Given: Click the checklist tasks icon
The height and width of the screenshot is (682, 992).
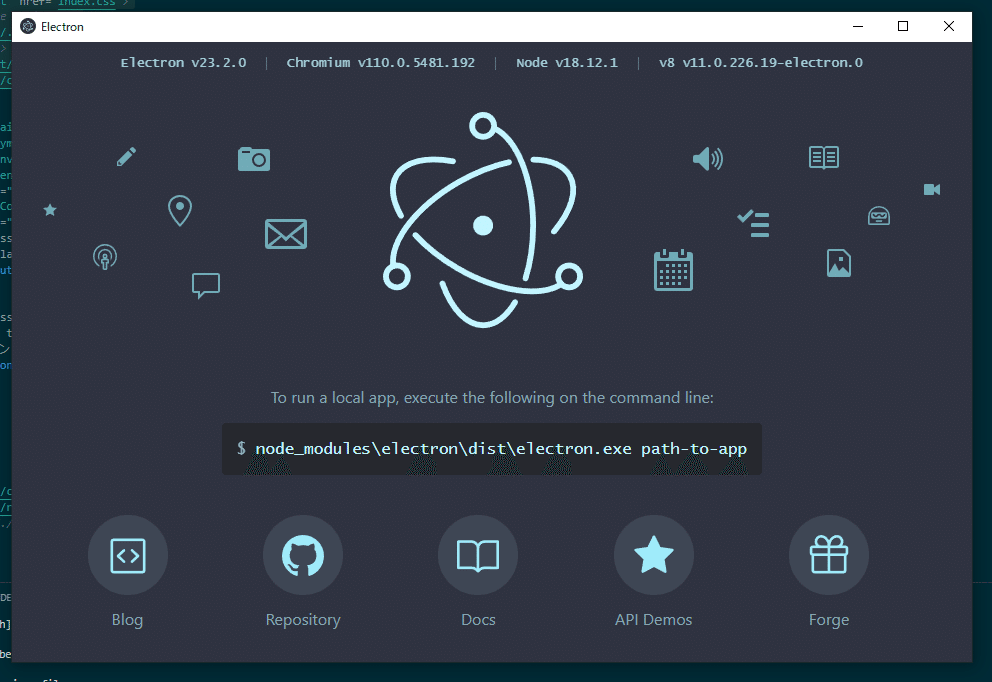Looking at the screenshot, I should (x=753, y=223).
